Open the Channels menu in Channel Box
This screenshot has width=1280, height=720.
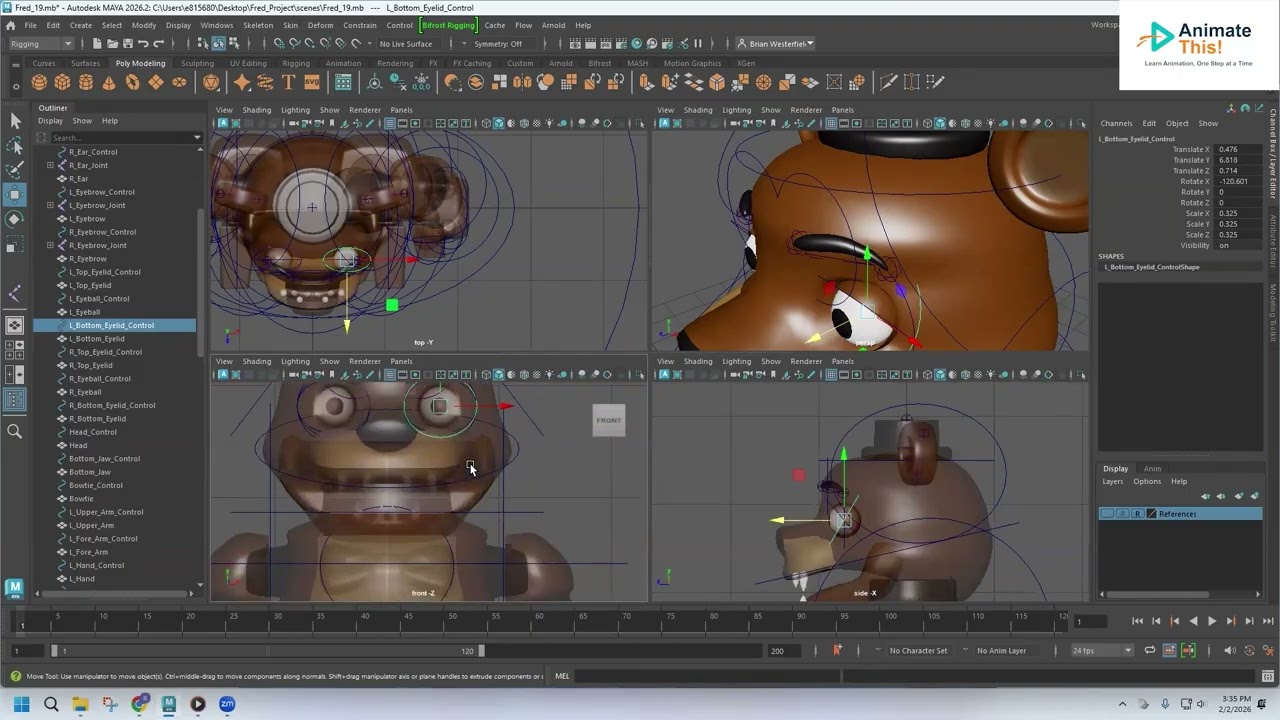(x=1116, y=123)
